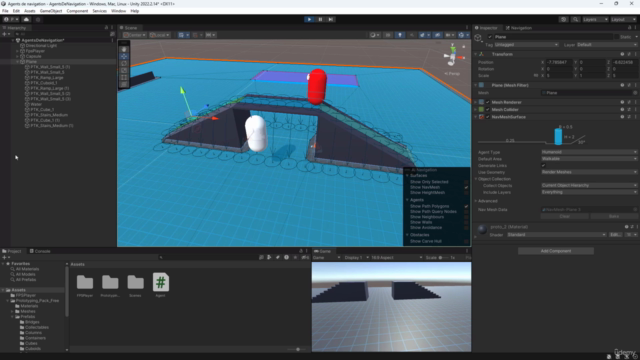This screenshot has height=360, width=640.
Task: Collapse the Transform component
Action: pyautogui.click(x=476, y=54)
